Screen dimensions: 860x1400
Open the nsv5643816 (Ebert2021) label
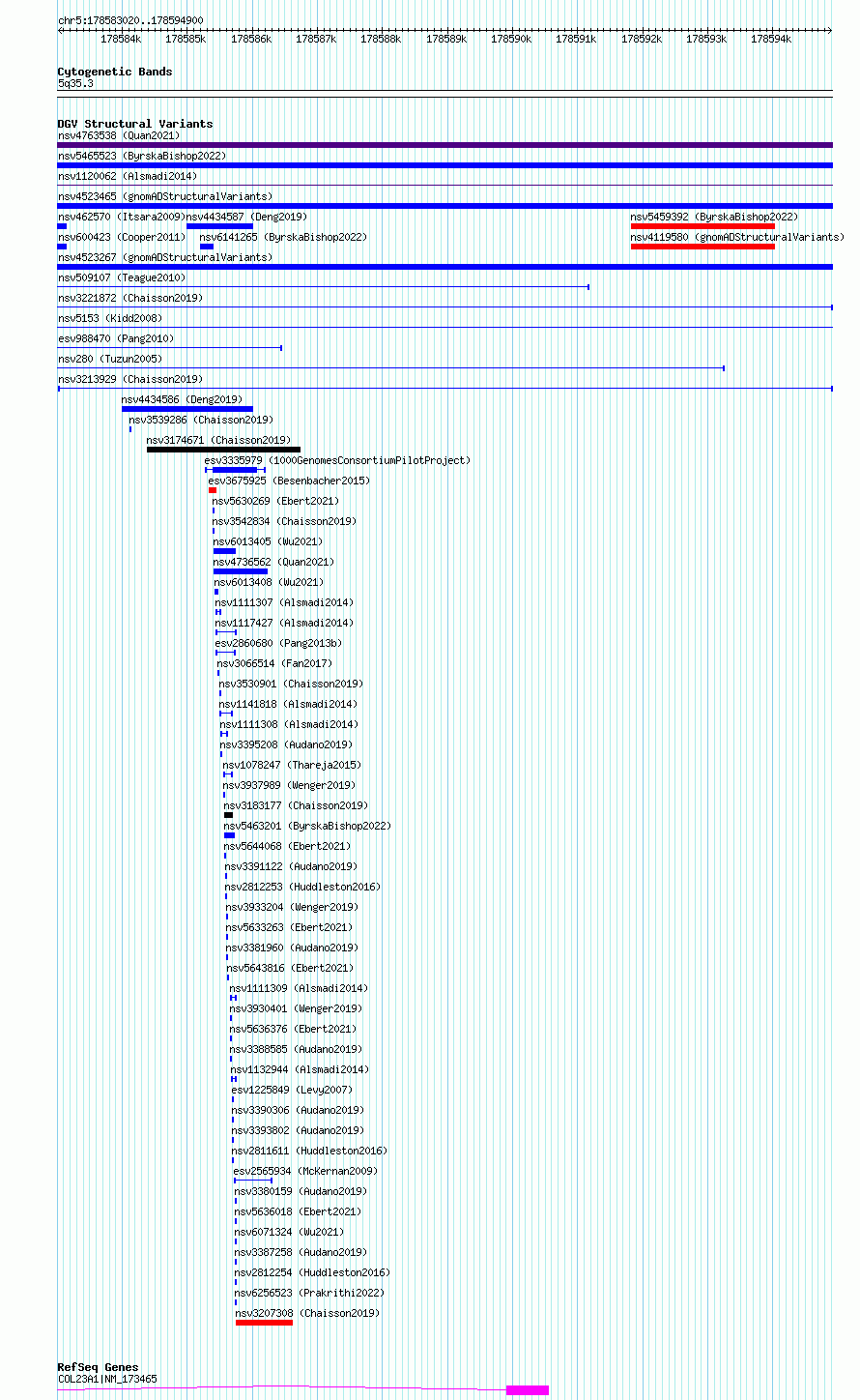[290, 968]
